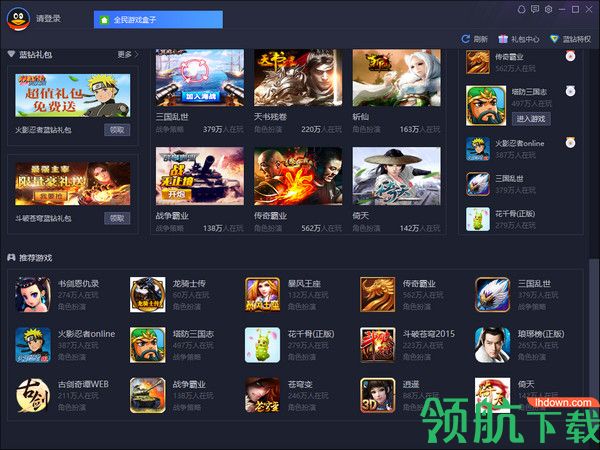Open 塔防三国志 icon under 推荐游戏
This screenshot has height=450, width=600.
pos(148,345)
